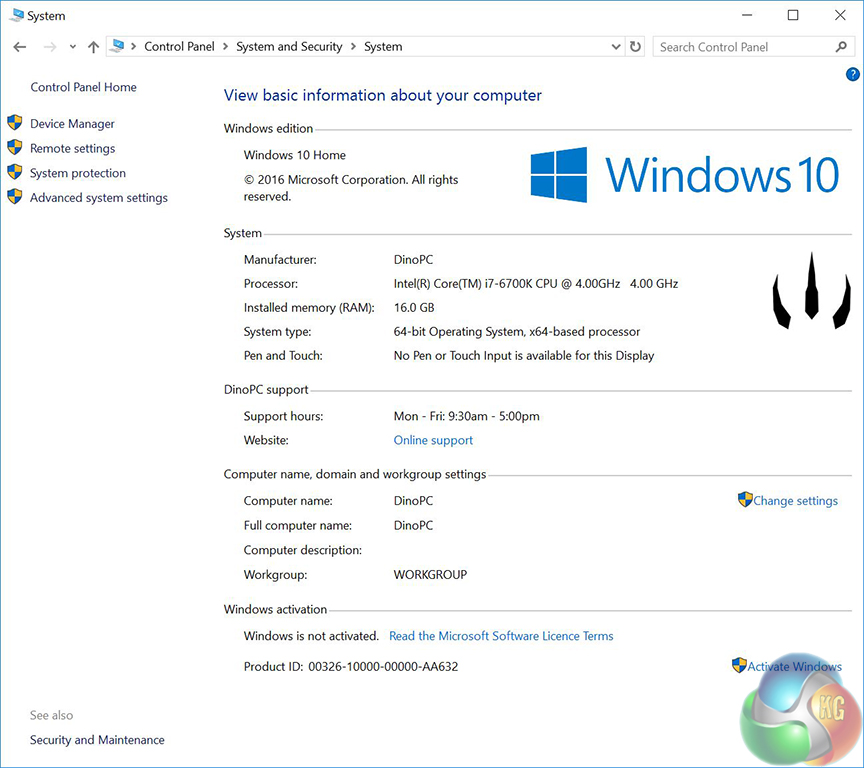The image size is (864, 768).
Task: Open the Online support website link
Action: click(x=433, y=440)
